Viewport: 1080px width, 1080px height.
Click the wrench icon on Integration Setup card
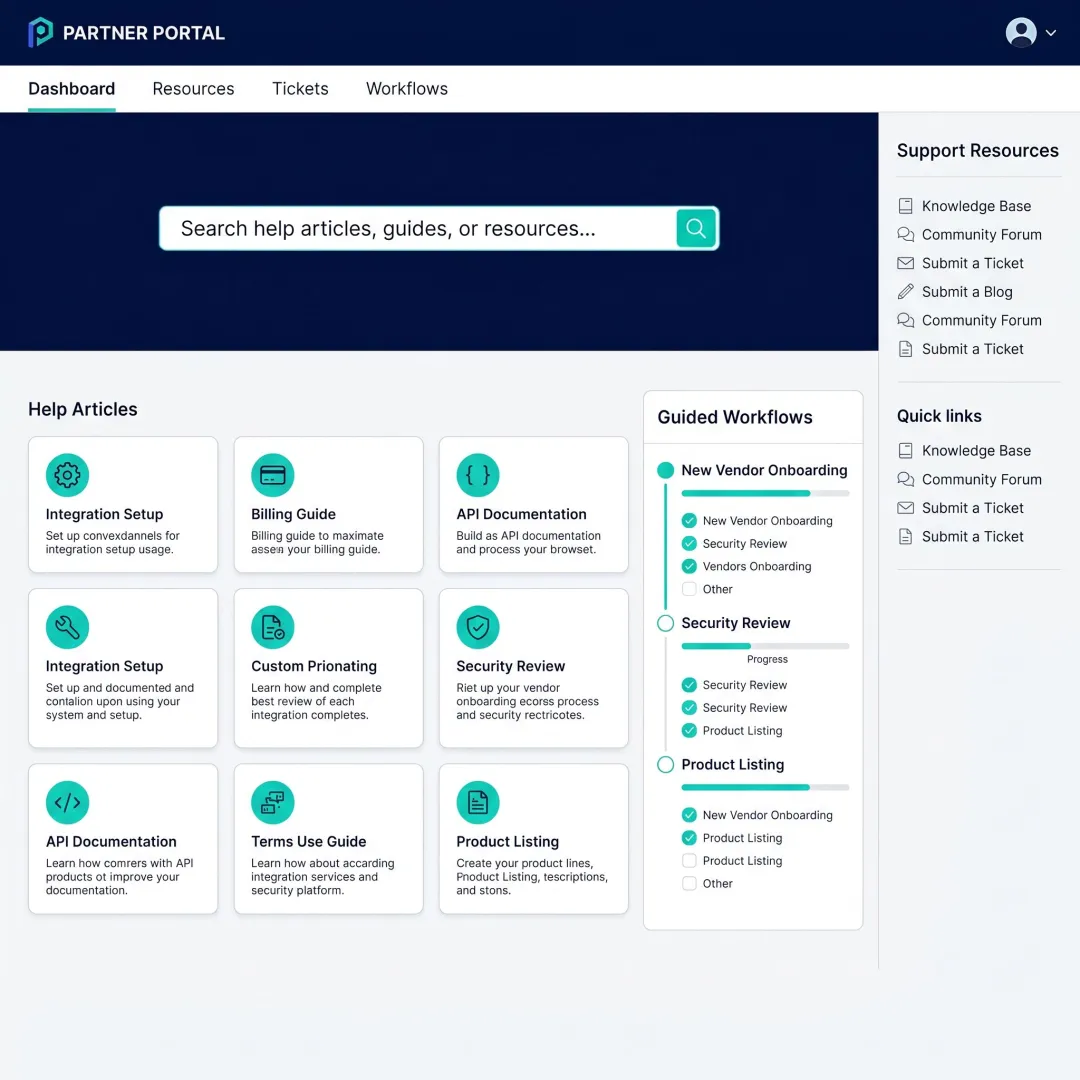coord(67,627)
